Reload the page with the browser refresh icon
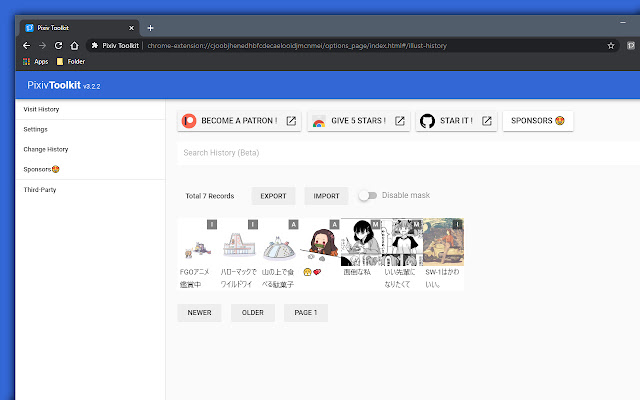The image size is (640, 400). (59, 45)
